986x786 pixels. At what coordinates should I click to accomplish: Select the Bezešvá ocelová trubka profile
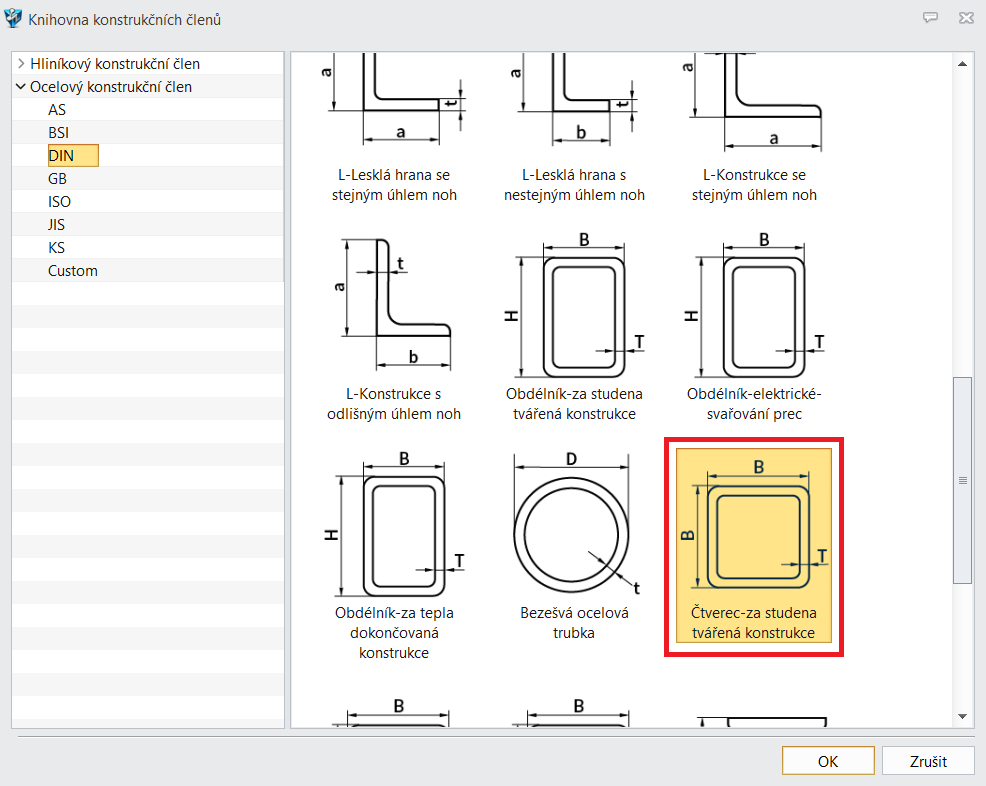tap(574, 546)
